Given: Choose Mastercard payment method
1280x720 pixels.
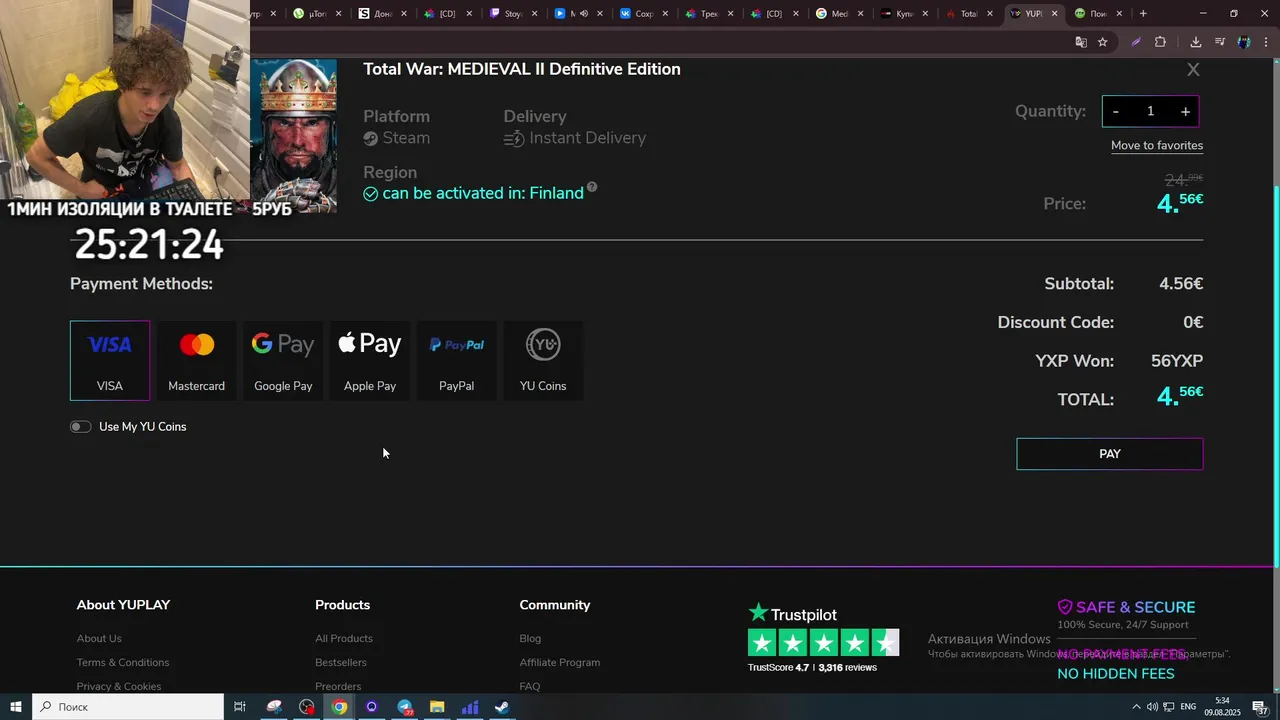Looking at the screenshot, I should pyautogui.click(x=196, y=360).
